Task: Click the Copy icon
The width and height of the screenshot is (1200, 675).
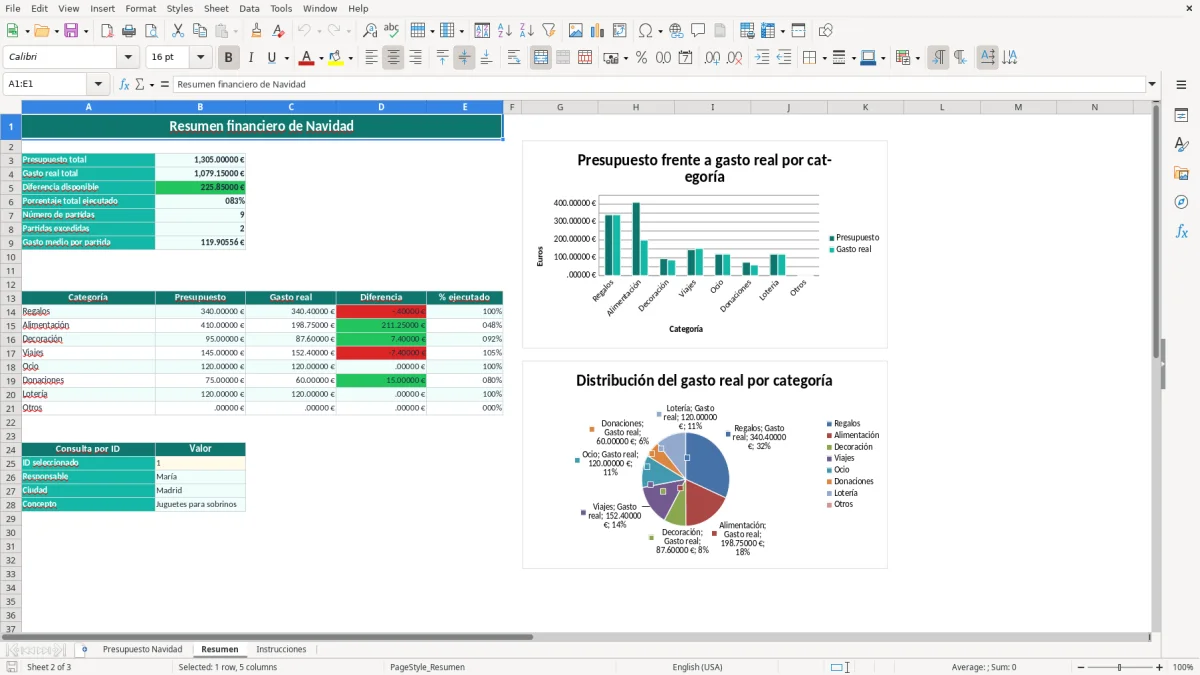Action: (200, 31)
